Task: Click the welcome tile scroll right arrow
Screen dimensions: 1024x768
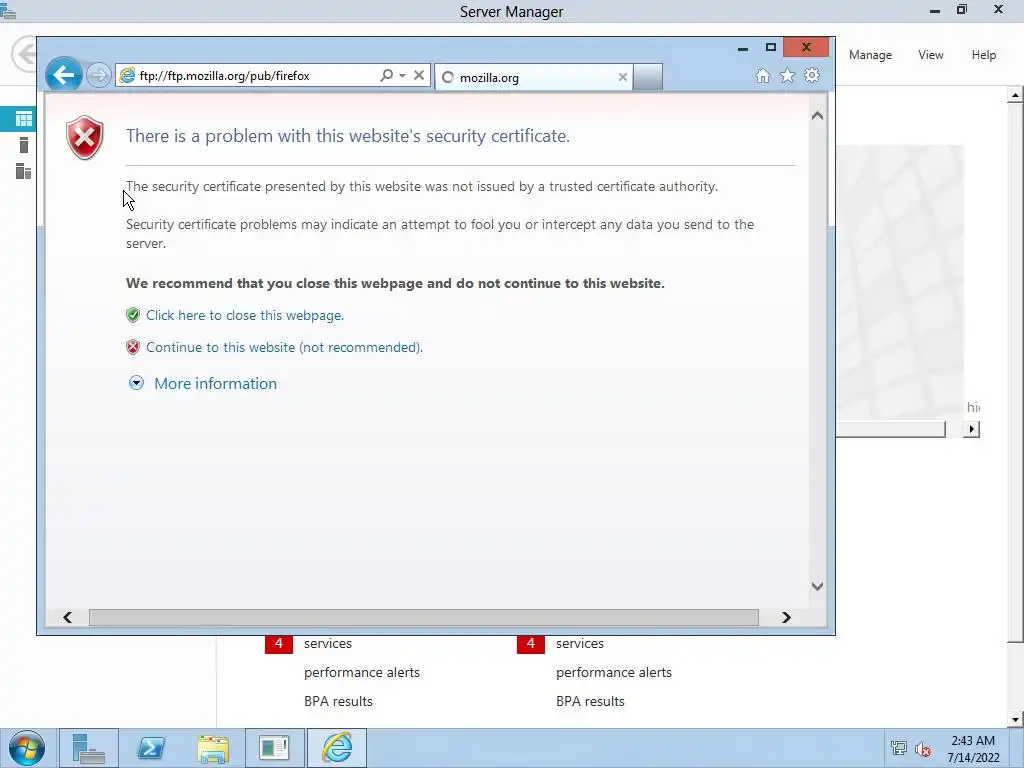Action: point(972,429)
